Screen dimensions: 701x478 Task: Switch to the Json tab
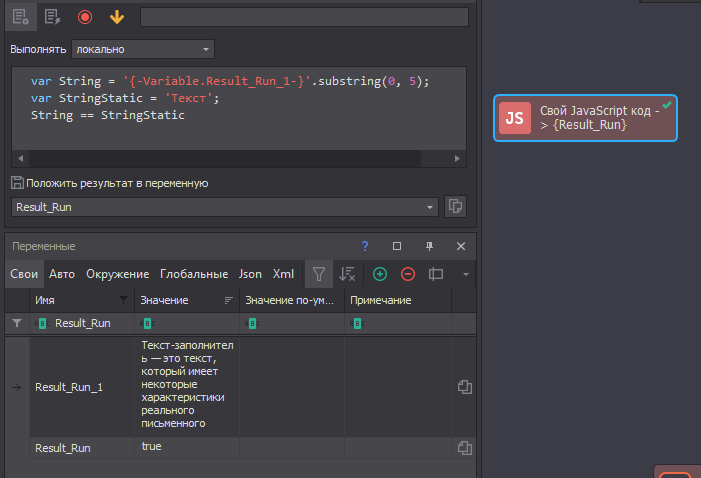click(250, 274)
